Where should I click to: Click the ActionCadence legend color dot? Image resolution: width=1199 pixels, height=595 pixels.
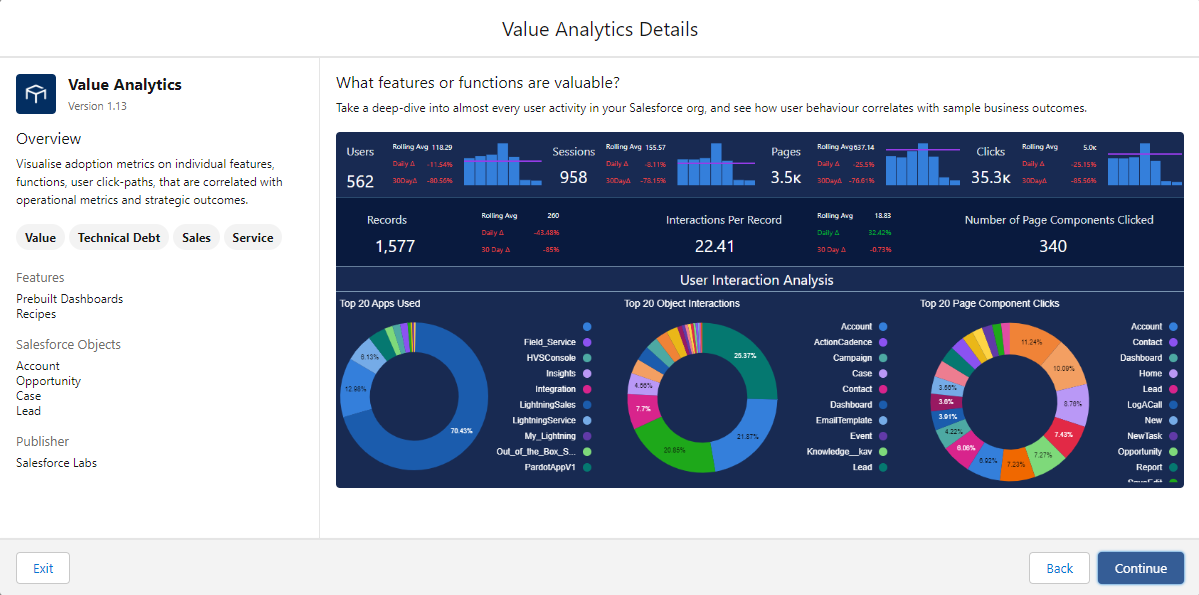[x=882, y=342]
